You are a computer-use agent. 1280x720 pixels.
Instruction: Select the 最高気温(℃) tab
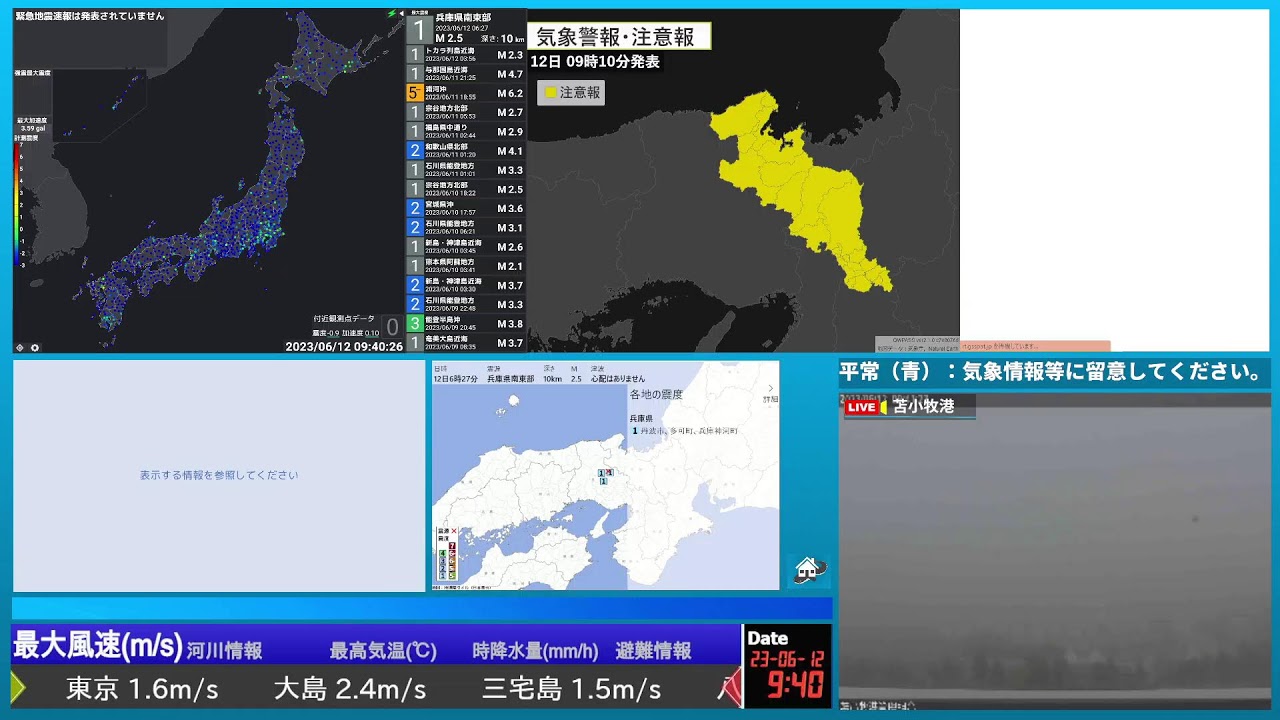point(383,651)
